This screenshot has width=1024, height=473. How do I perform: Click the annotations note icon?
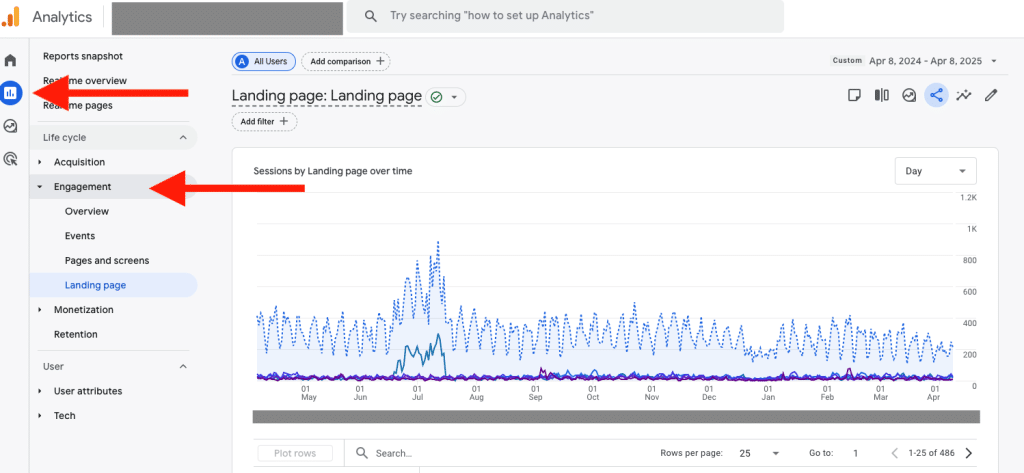854,96
